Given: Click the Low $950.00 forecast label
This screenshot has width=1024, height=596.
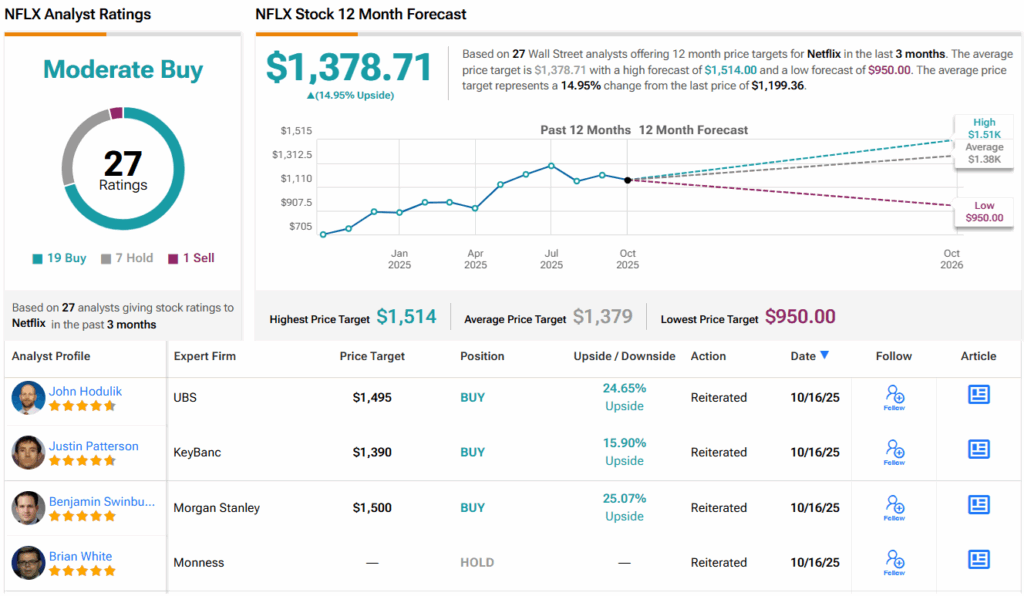Looking at the screenshot, I should tap(982, 211).
